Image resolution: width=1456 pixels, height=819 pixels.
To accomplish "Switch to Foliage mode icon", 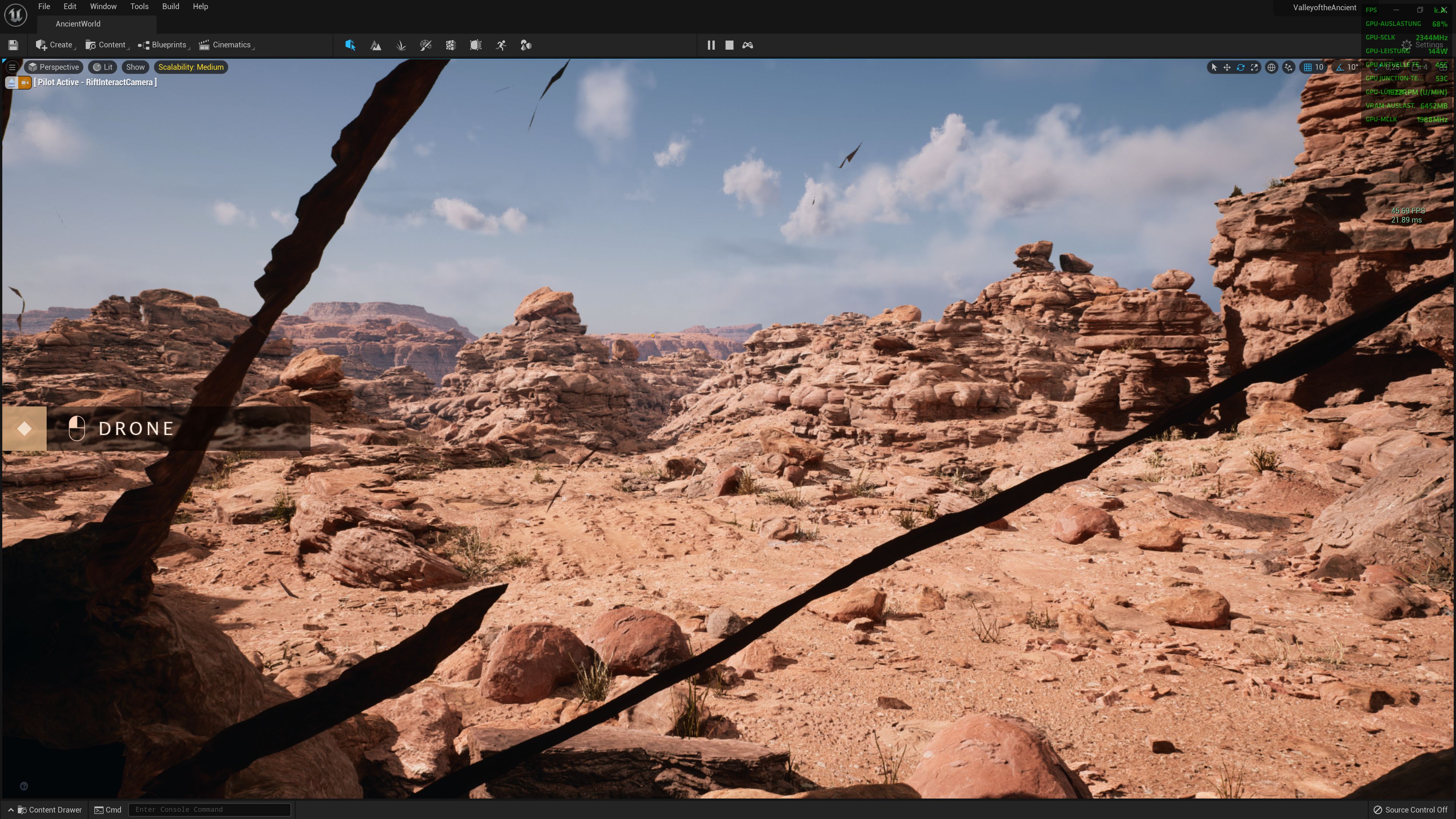I will (401, 45).
